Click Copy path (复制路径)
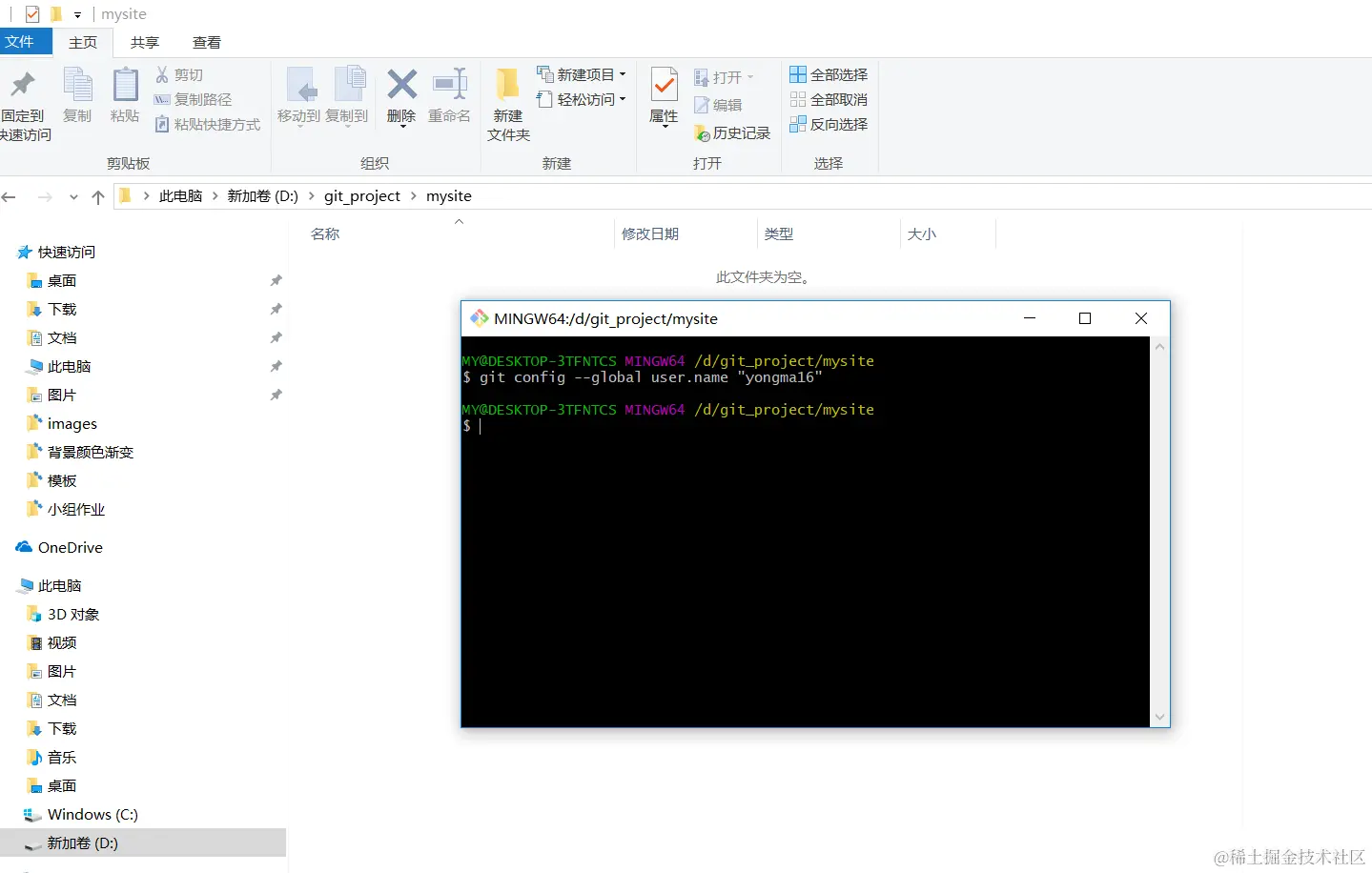This screenshot has height=873, width=1372. click(x=193, y=99)
